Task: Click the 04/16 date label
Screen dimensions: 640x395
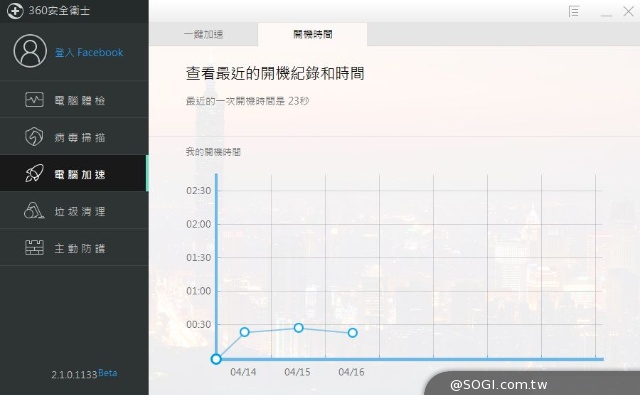Action: (351, 372)
